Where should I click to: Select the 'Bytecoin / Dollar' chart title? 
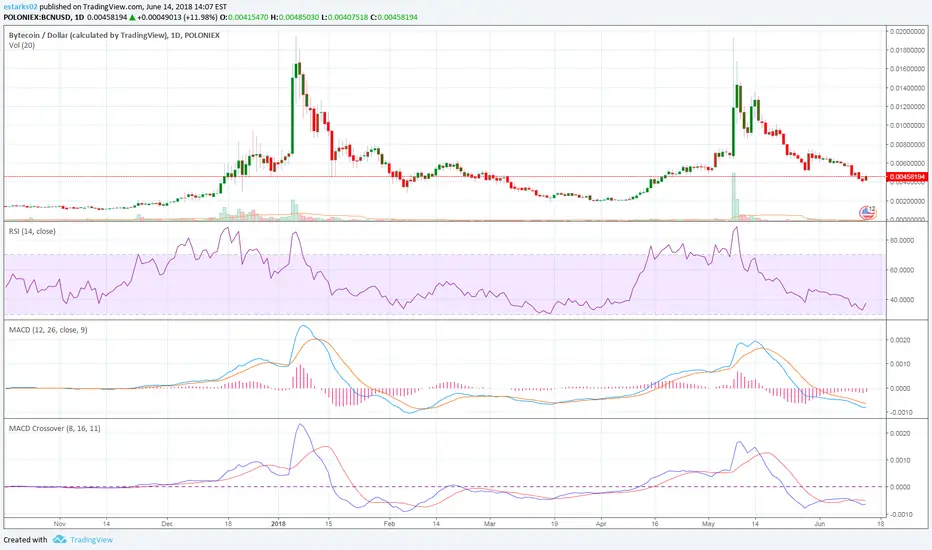point(114,35)
